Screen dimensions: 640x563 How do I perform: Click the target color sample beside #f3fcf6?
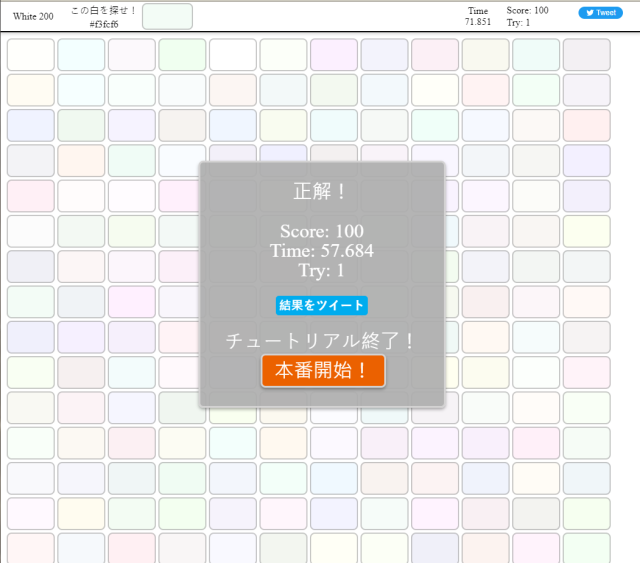click(x=167, y=16)
